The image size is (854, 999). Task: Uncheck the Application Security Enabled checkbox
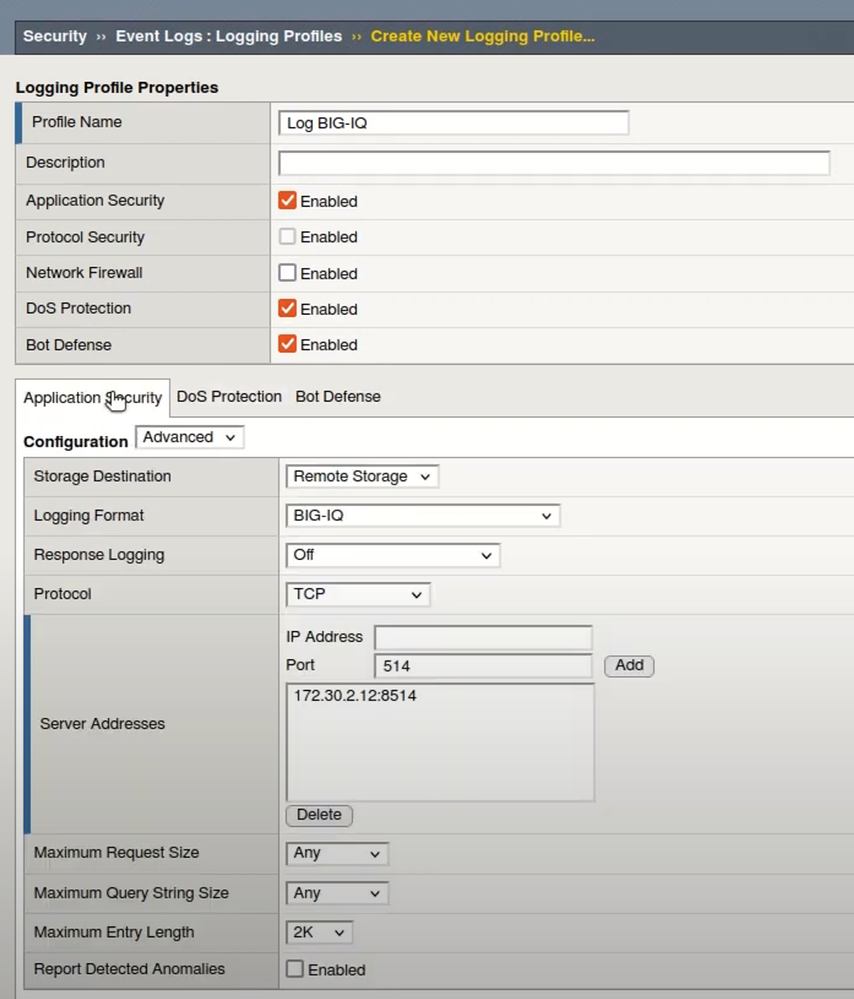pyautogui.click(x=288, y=201)
